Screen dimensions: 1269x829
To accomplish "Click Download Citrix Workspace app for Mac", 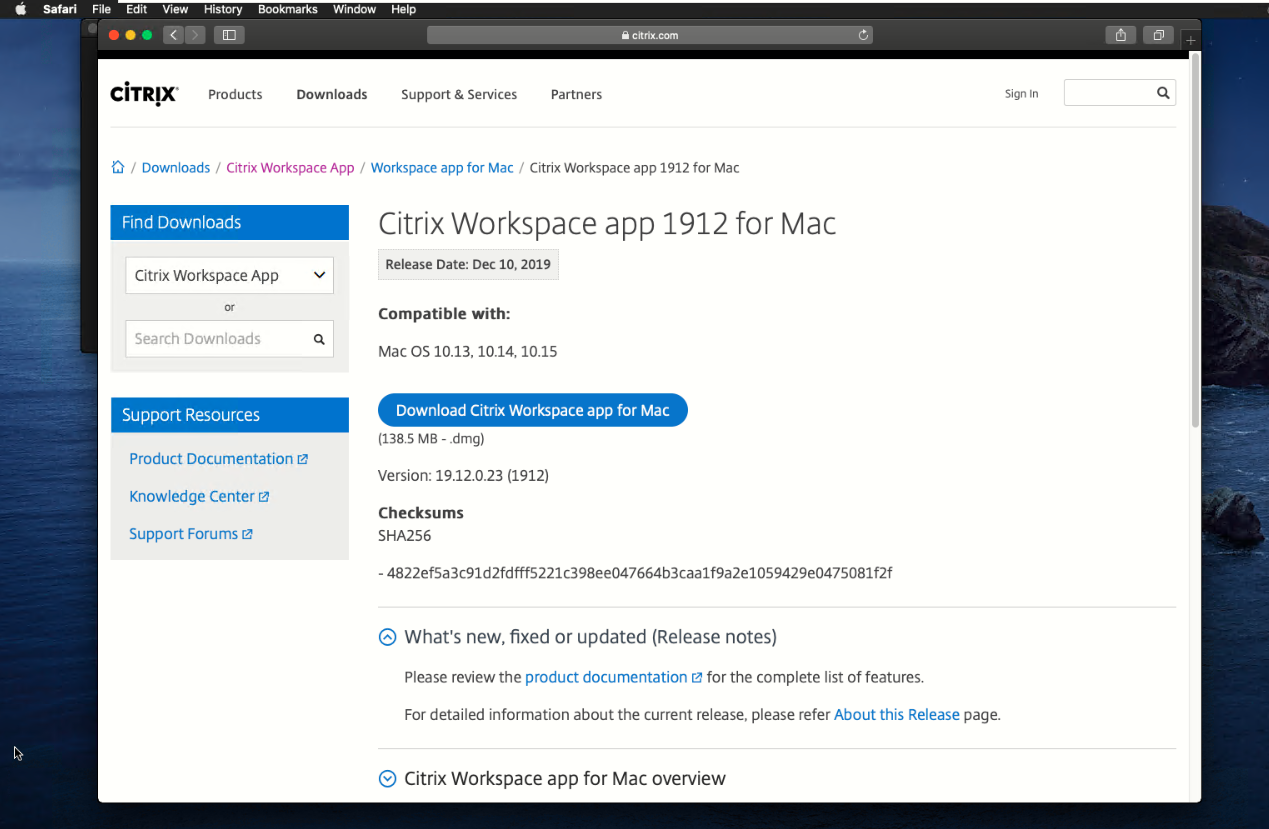I will [533, 410].
